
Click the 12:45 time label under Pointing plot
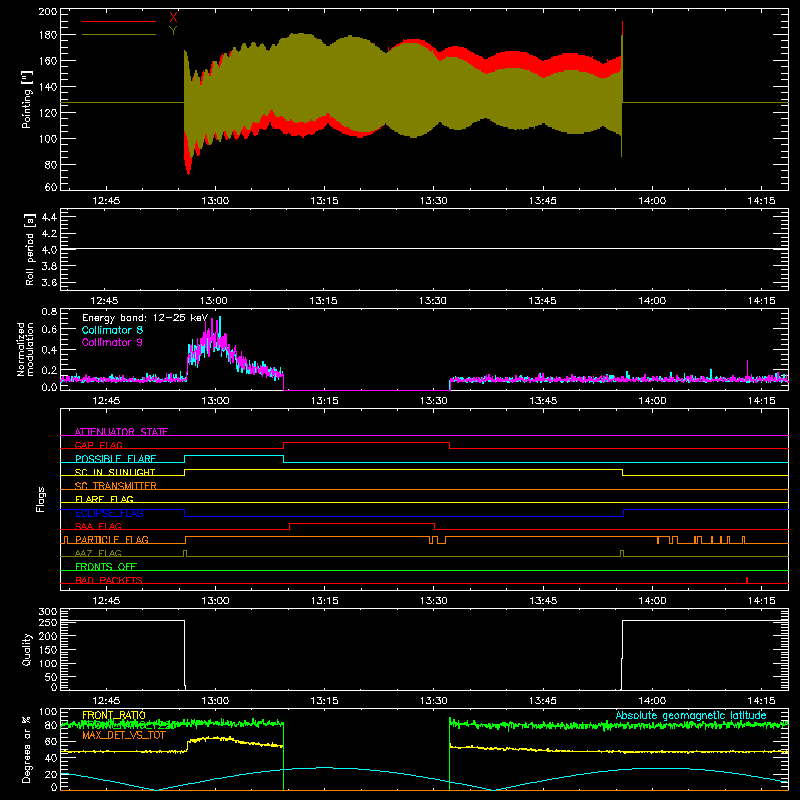pos(106,201)
